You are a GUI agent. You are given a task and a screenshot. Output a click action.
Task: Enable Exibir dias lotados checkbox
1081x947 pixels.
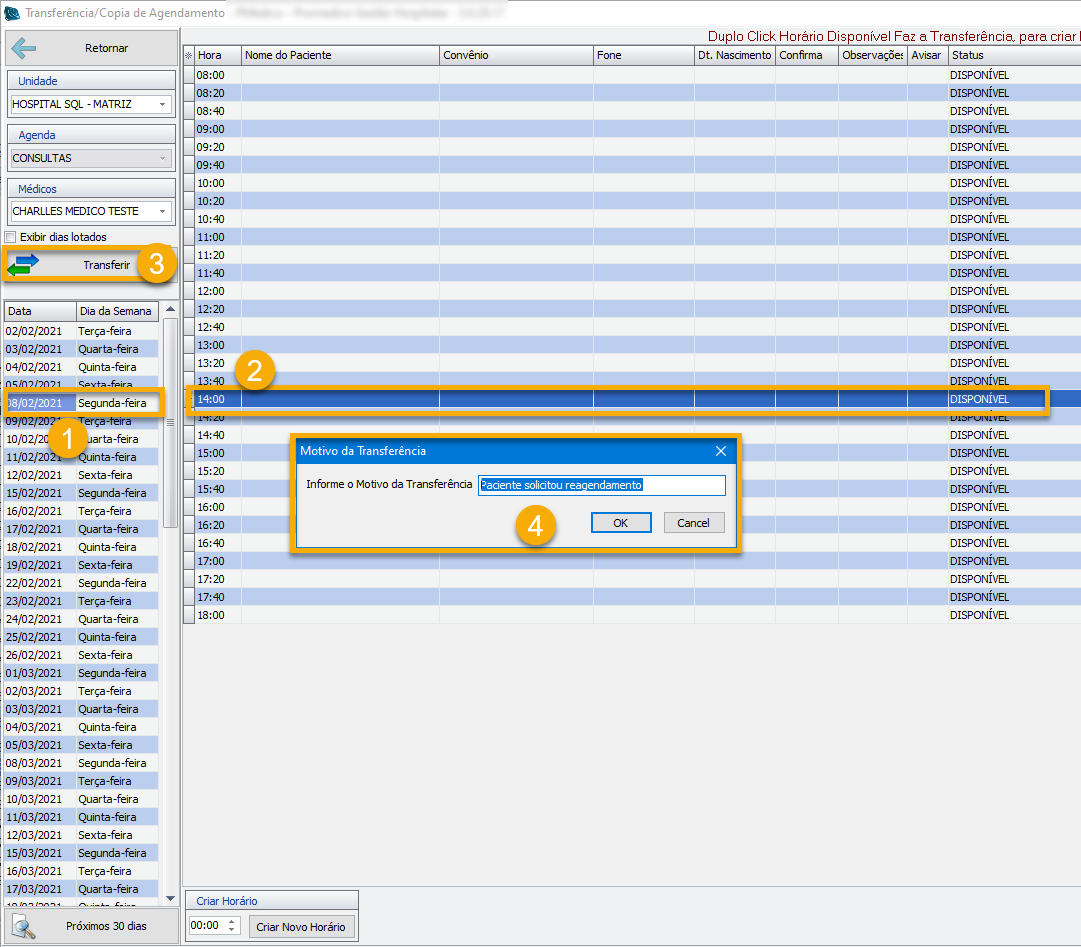coord(11,237)
